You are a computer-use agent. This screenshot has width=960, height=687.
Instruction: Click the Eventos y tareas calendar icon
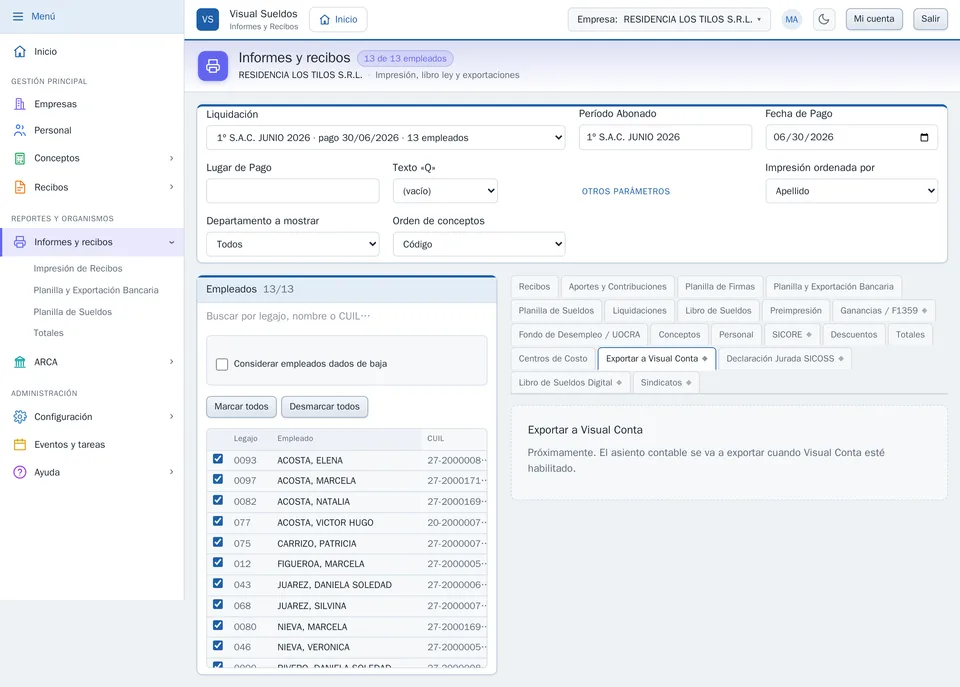[20, 445]
